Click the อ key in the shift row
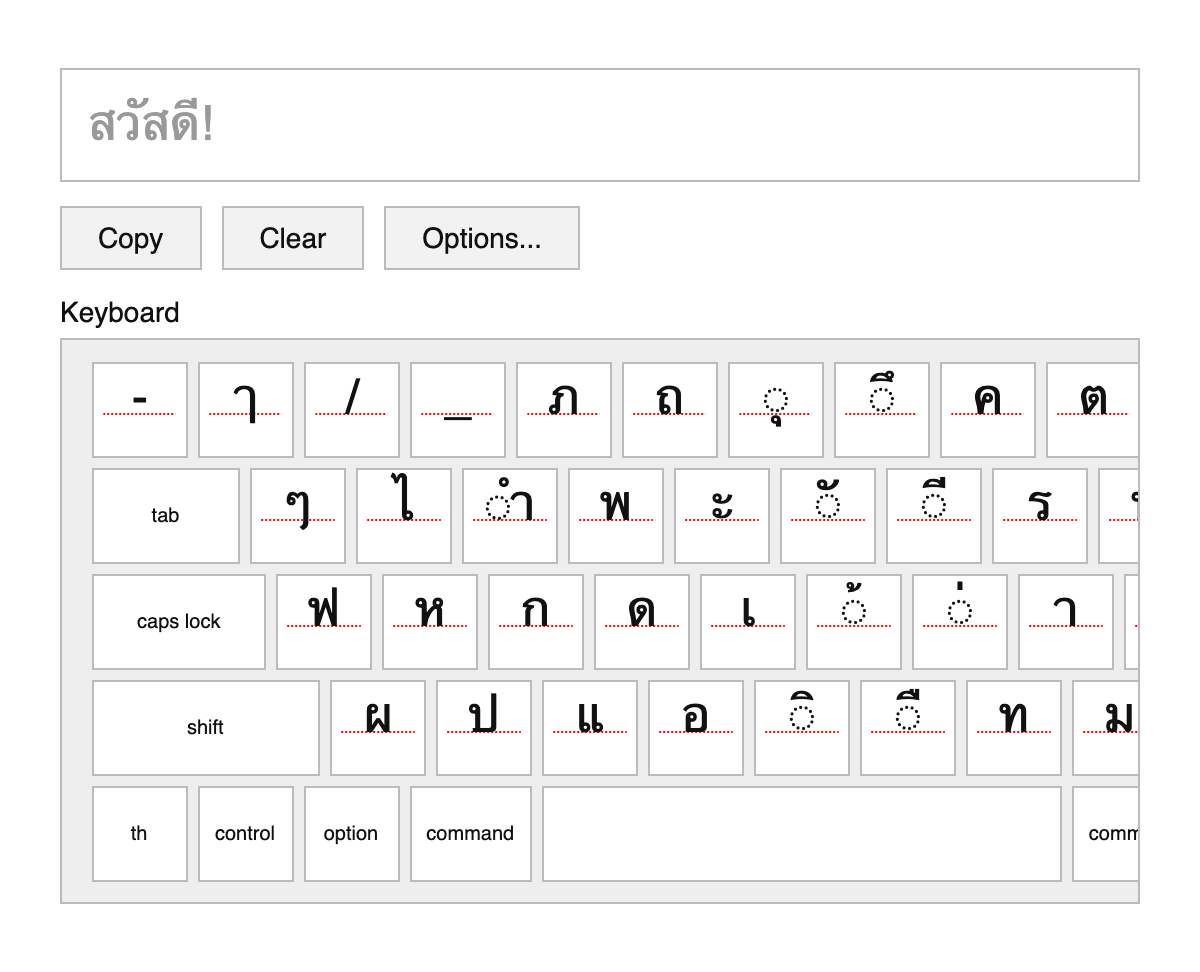 click(695, 727)
